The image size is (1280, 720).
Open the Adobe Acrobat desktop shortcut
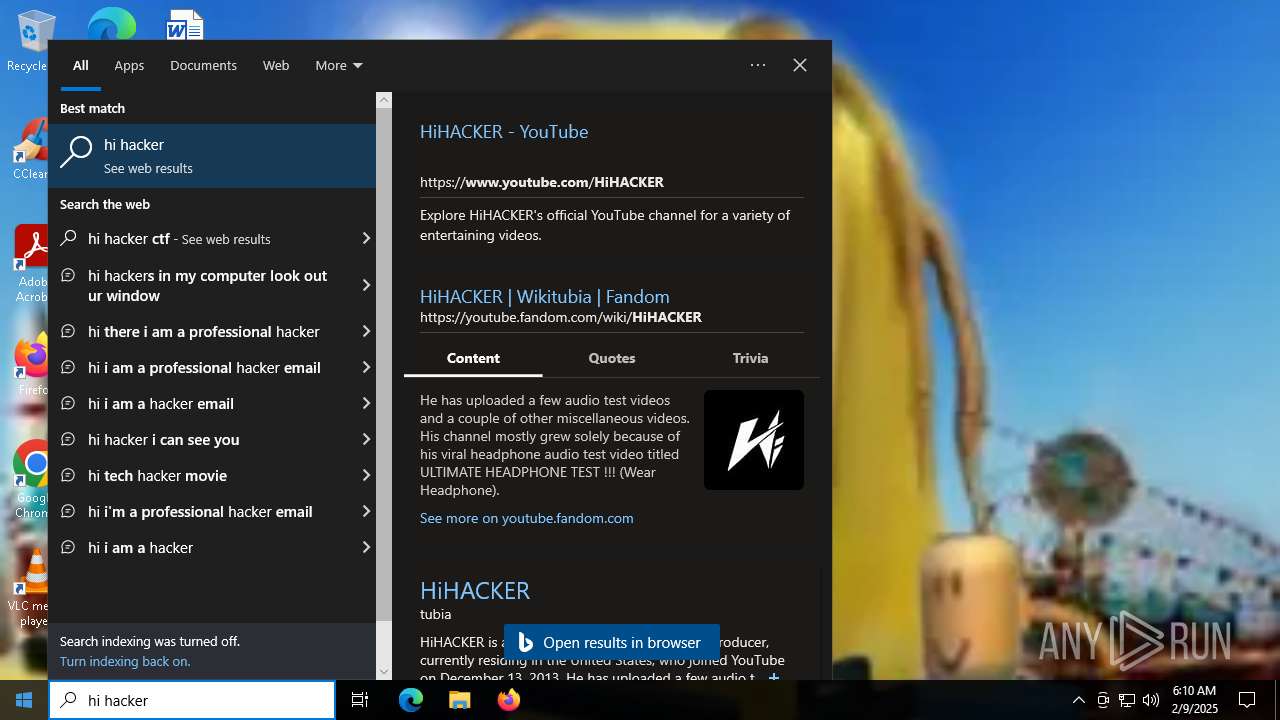click(x=31, y=264)
